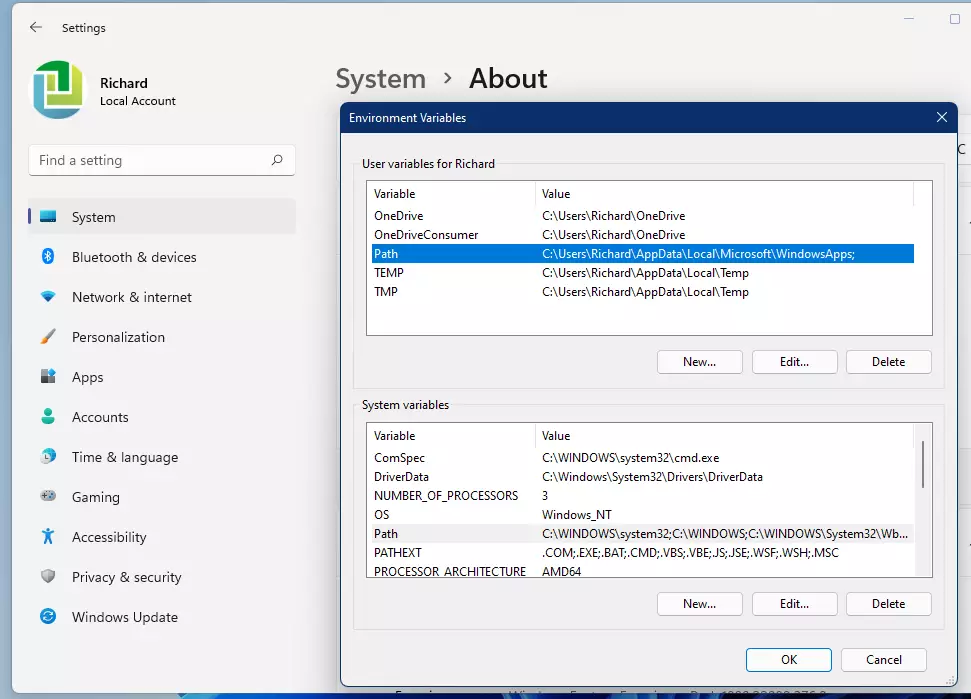This screenshot has width=971, height=699.
Task: Click the magnifier icon in the search box
Action: point(277,160)
